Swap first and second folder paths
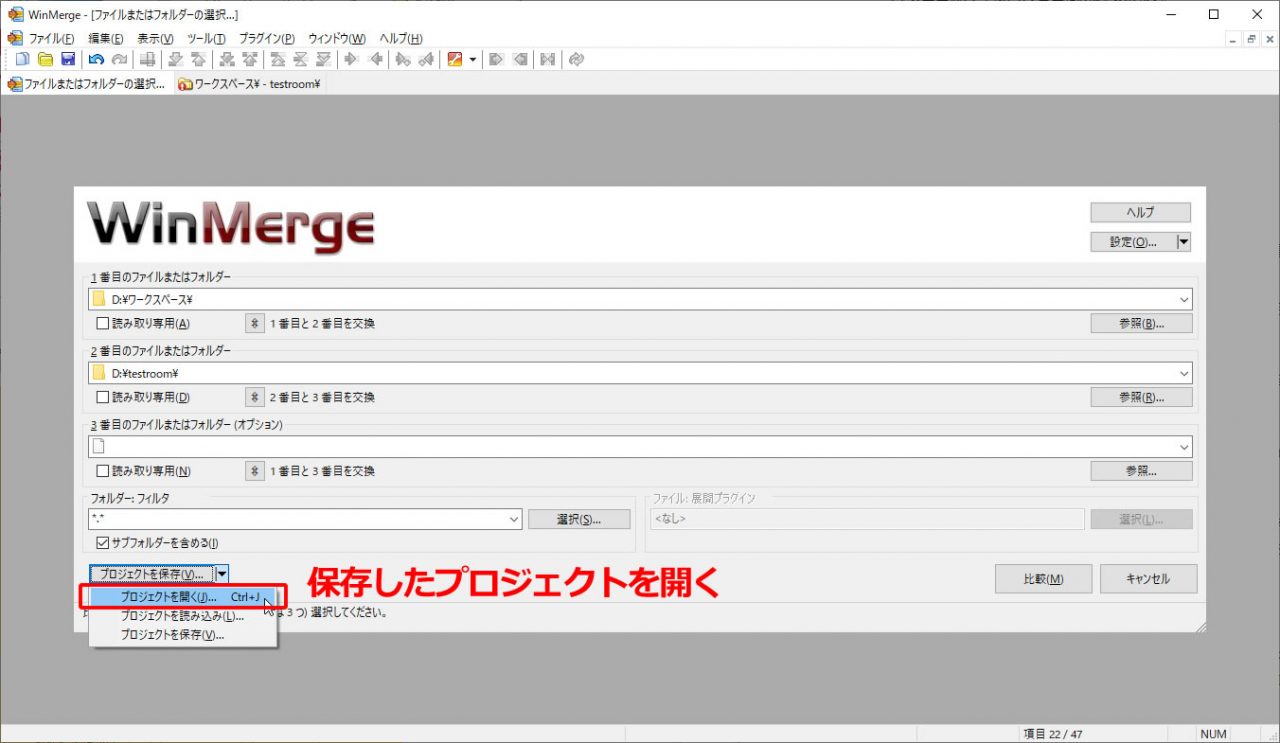 (254, 323)
